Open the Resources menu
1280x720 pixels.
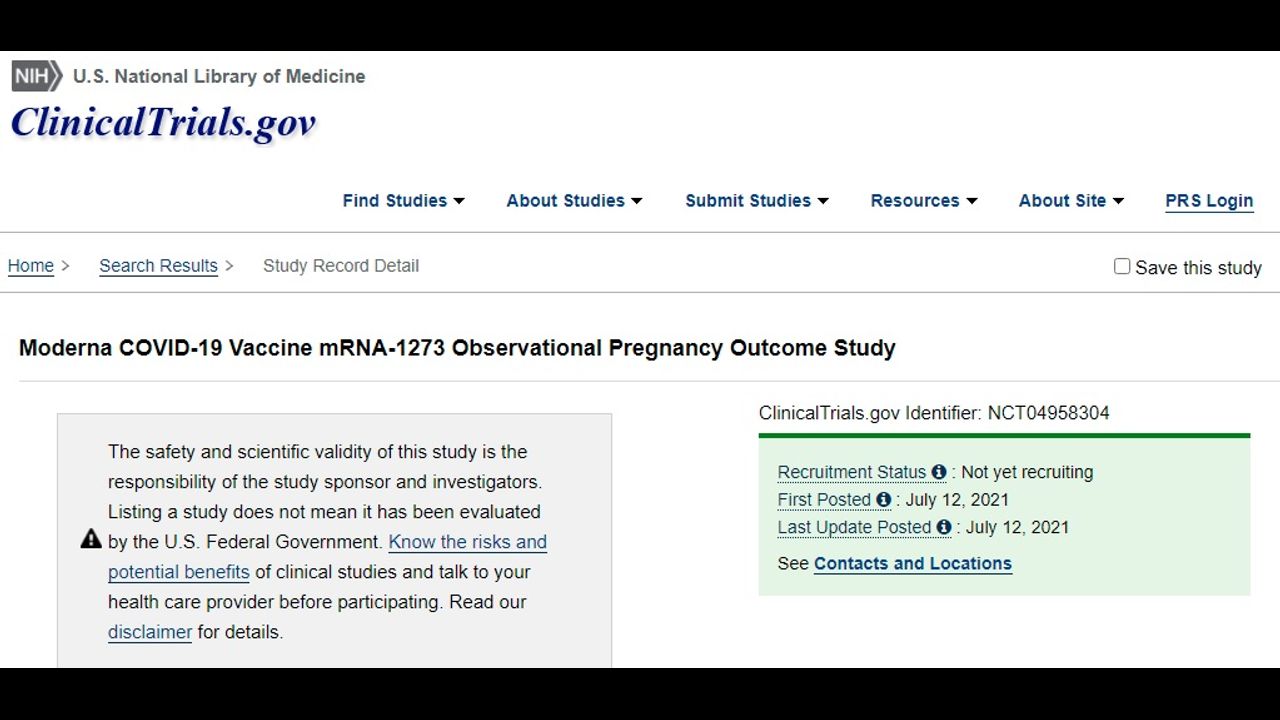coord(923,201)
